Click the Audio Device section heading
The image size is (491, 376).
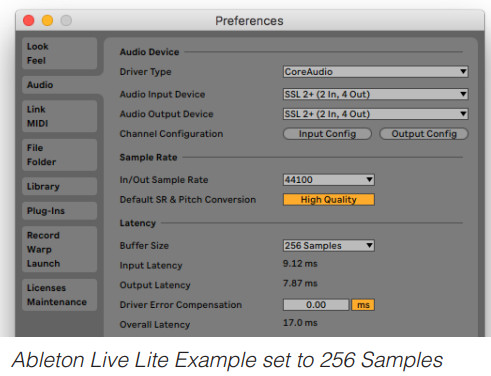pyautogui.click(x=149, y=52)
